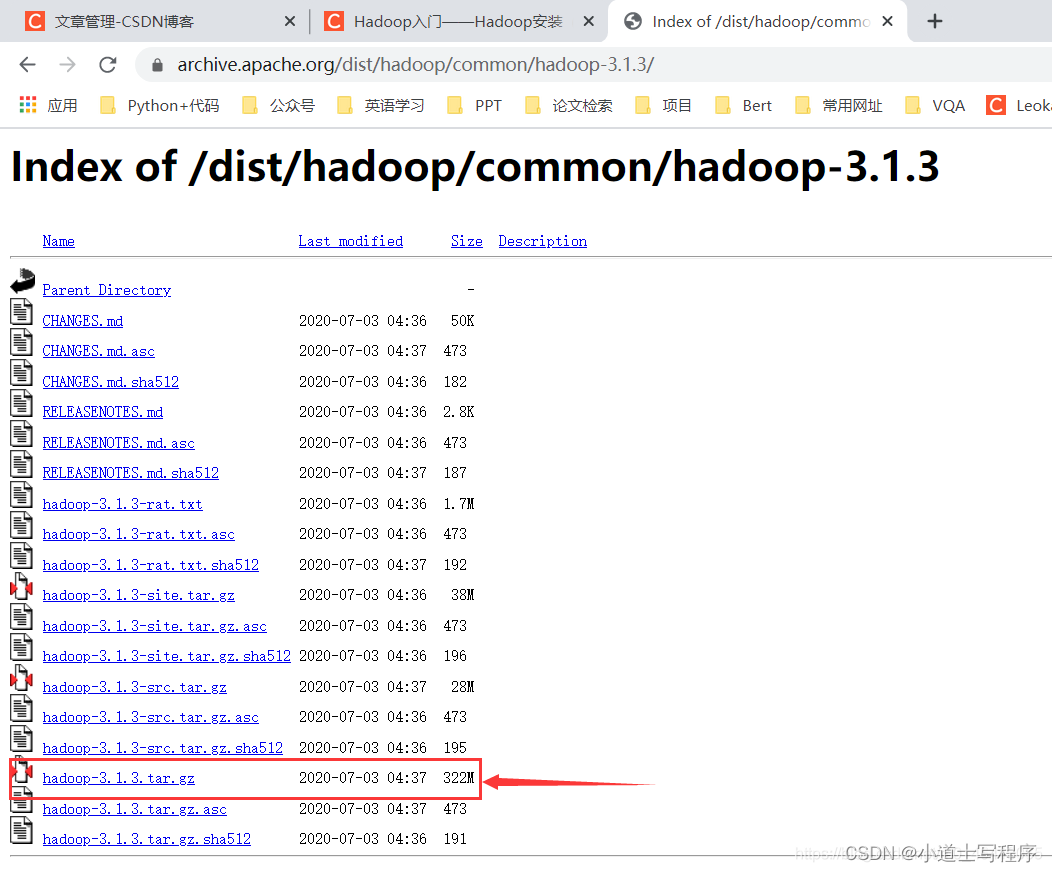Open the 常用网址 bookmarks folder

coord(839,105)
